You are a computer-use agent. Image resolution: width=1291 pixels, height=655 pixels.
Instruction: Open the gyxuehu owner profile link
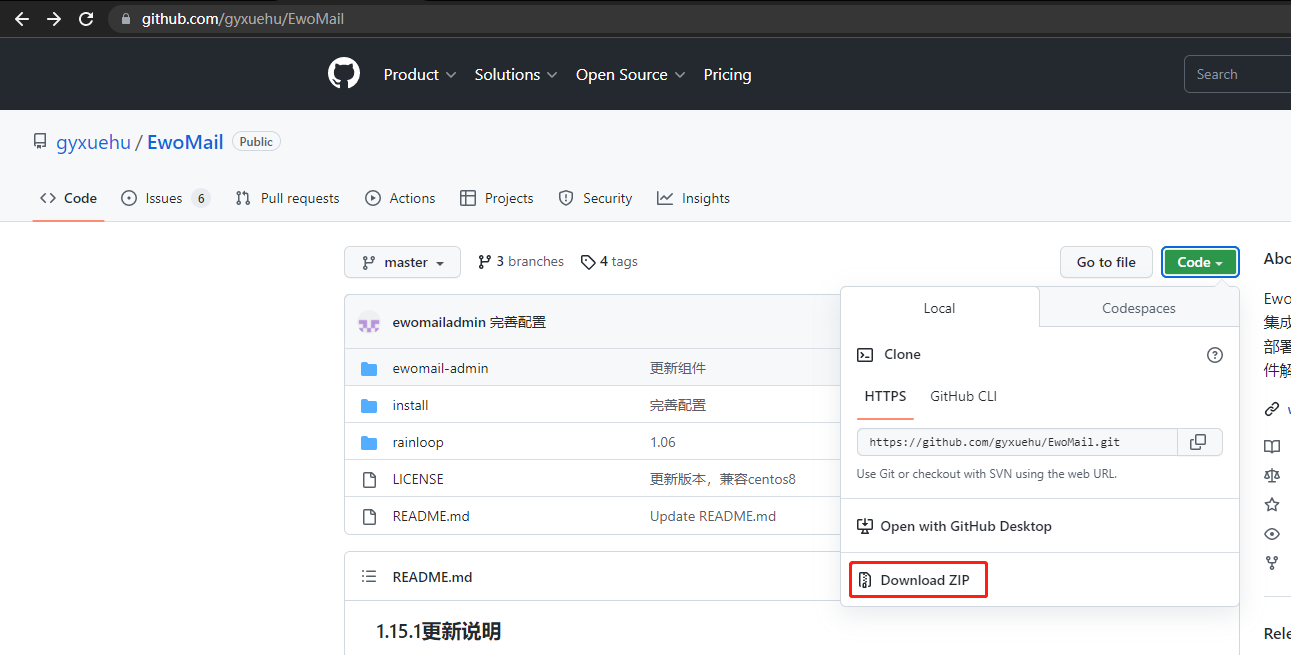[93, 142]
